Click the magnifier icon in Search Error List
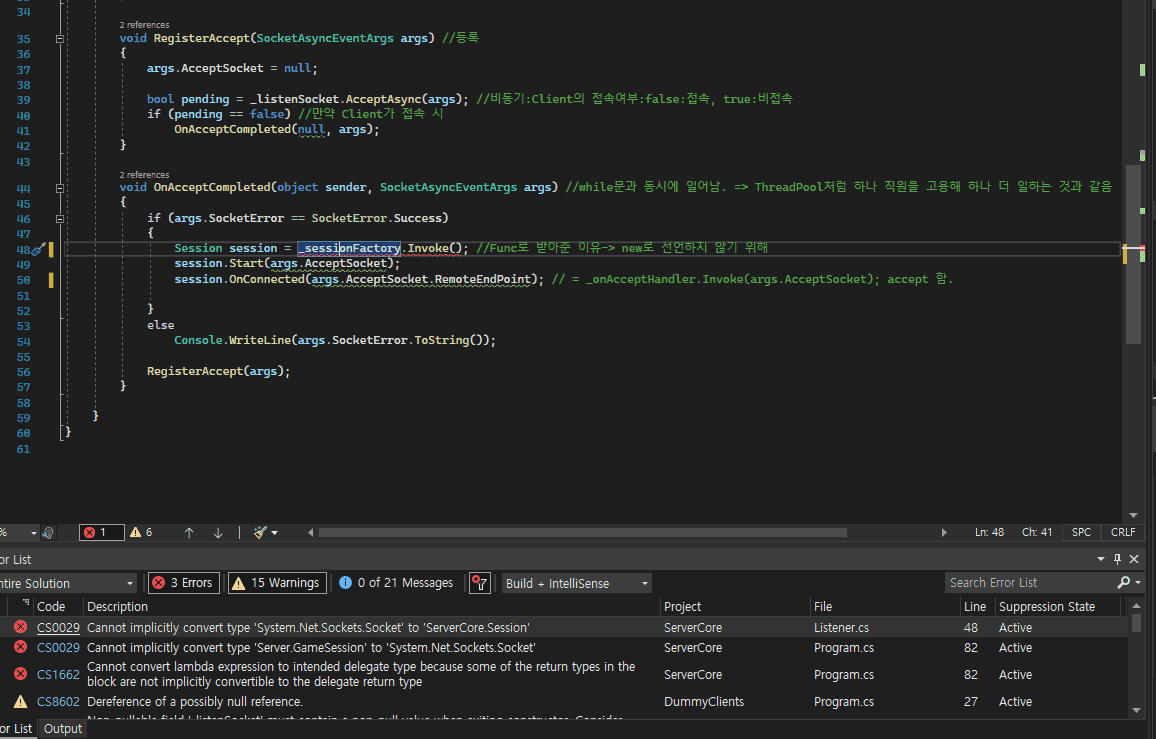1156x739 pixels. point(1123,583)
